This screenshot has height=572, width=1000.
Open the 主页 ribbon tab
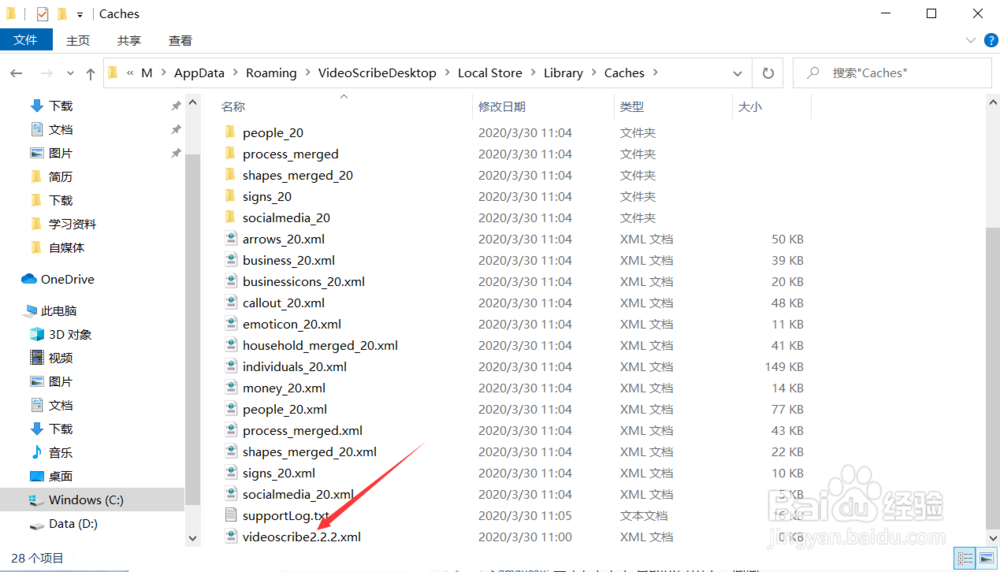coord(78,40)
